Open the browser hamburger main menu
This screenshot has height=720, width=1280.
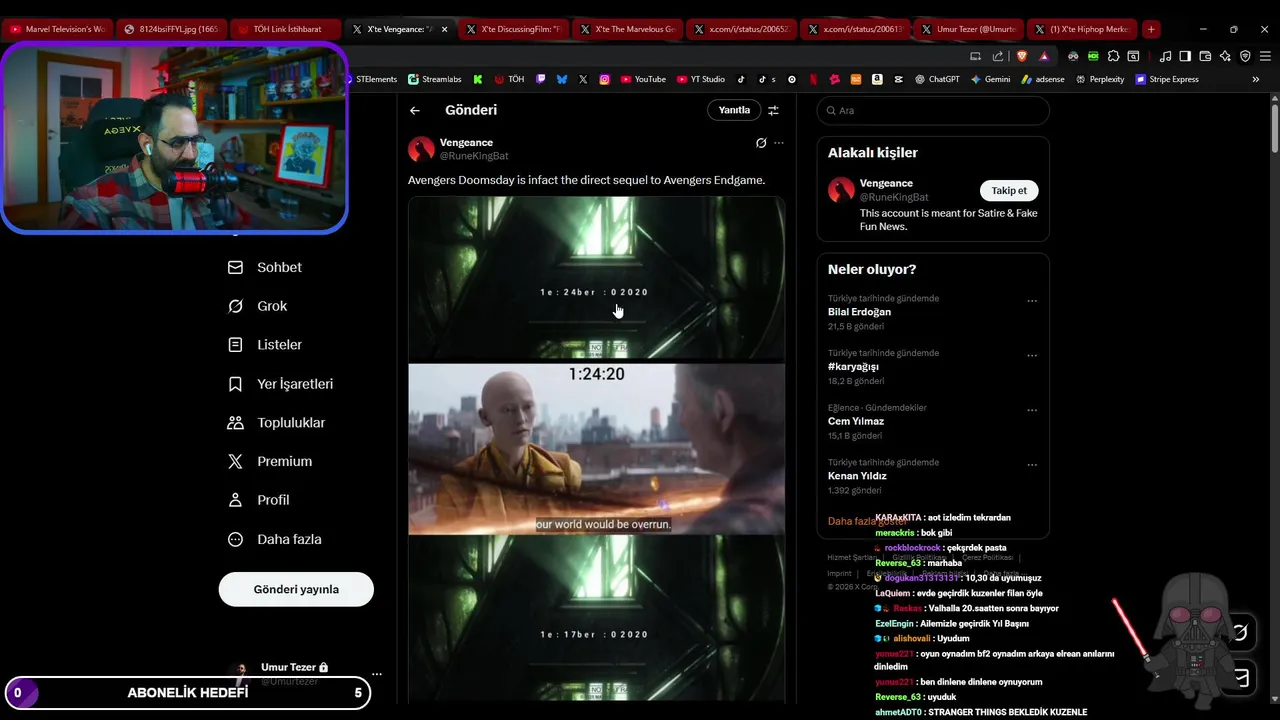click(1266, 56)
